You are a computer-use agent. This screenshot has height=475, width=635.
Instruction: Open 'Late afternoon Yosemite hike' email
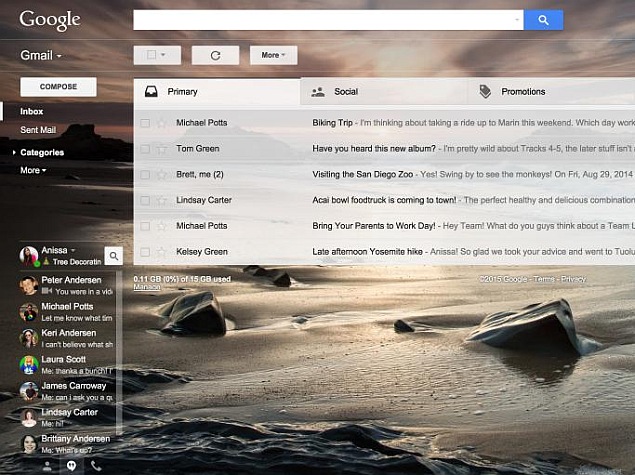367,252
